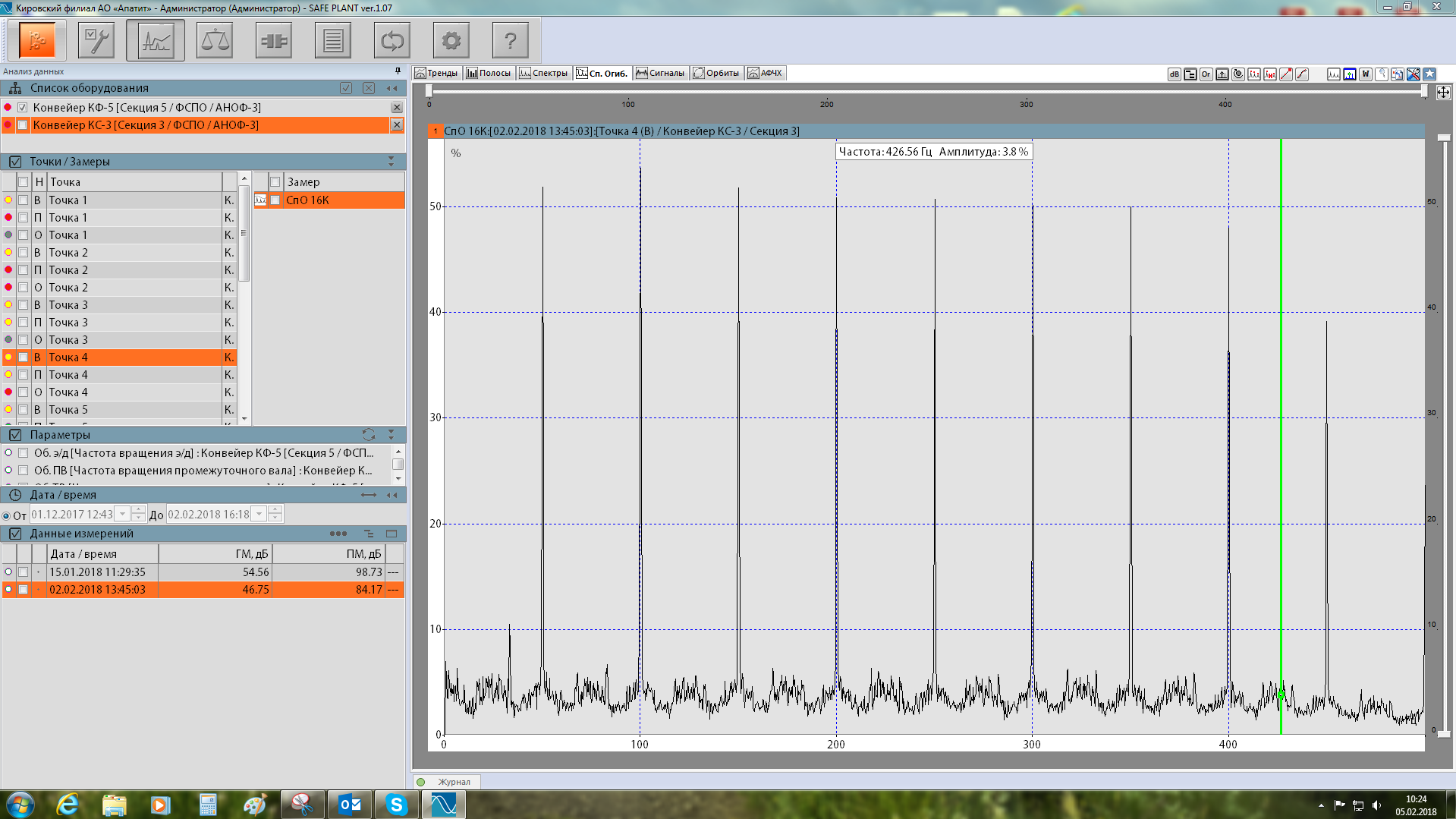Click the copy chart icon
This screenshot has width=1456, height=819.
1398,74
